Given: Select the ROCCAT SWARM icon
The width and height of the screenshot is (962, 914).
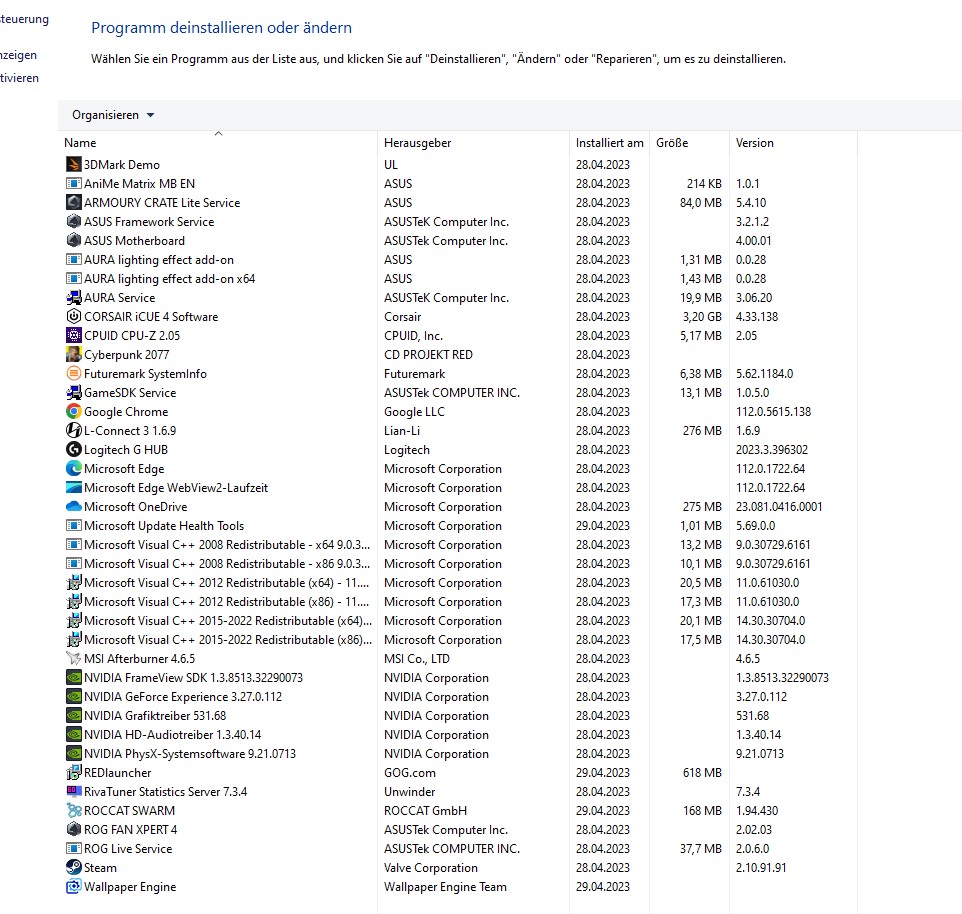Looking at the screenshot, I should (x=74, y=811).
